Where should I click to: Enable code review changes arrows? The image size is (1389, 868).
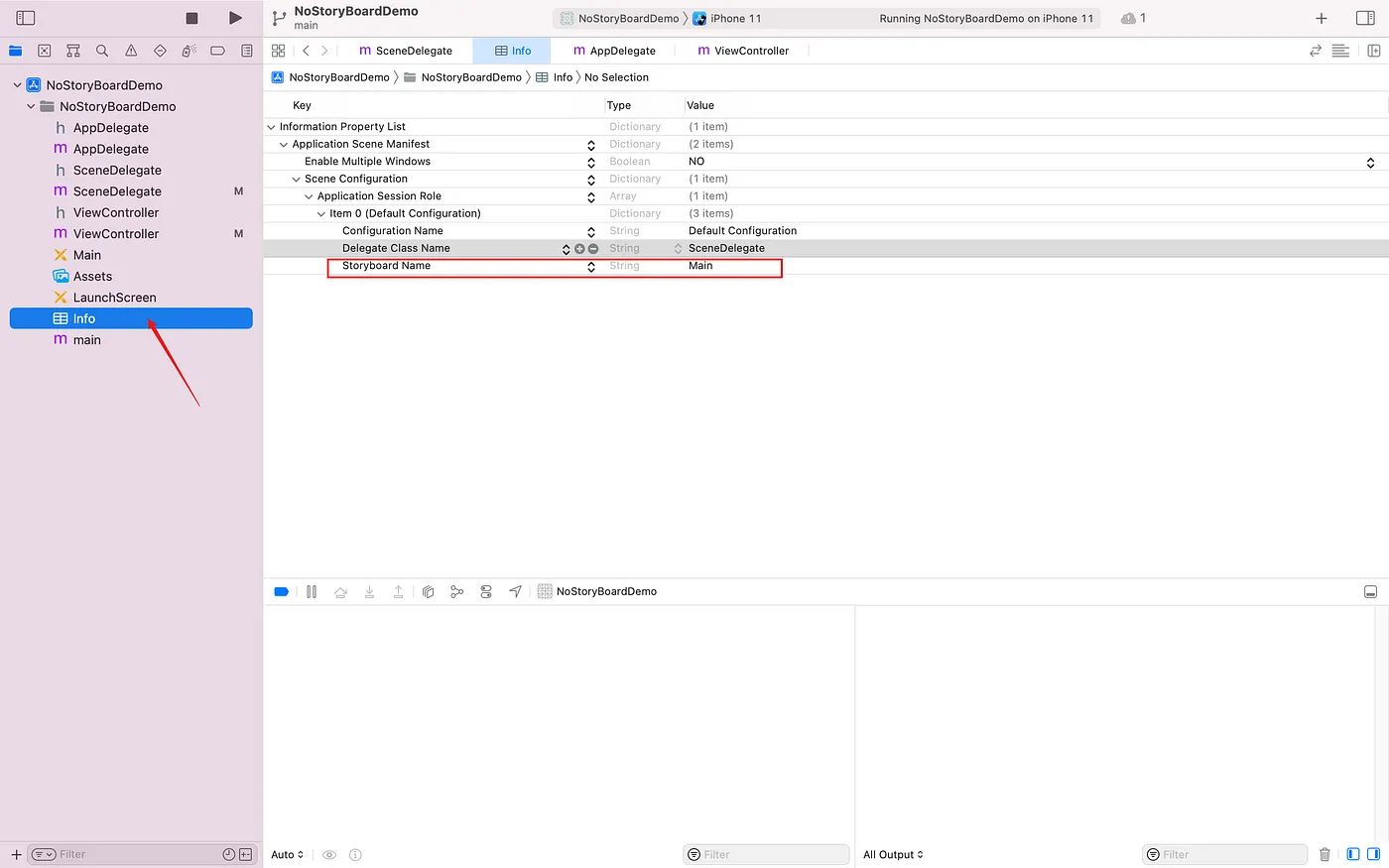[x=1316, y=51]
